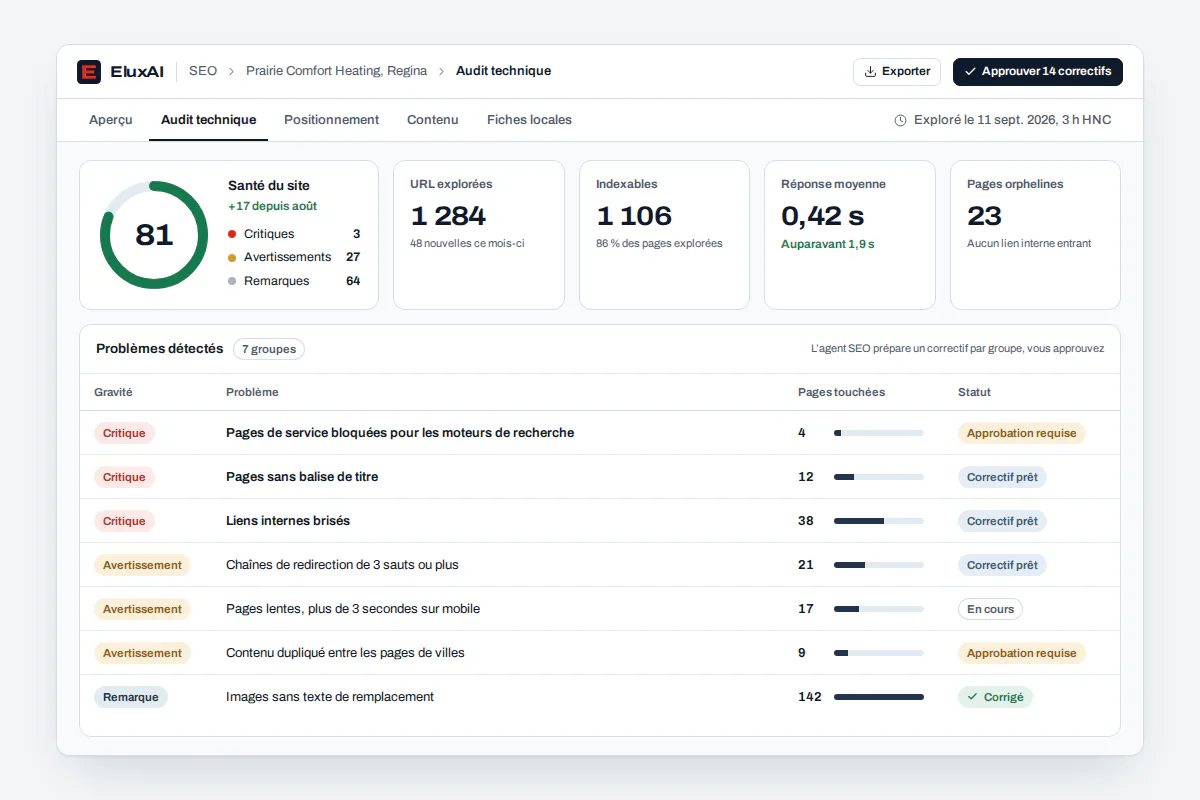Click Correctif prêt for redirect chains
Viewport: 1200px width, 800px height.
point(1002,565)
